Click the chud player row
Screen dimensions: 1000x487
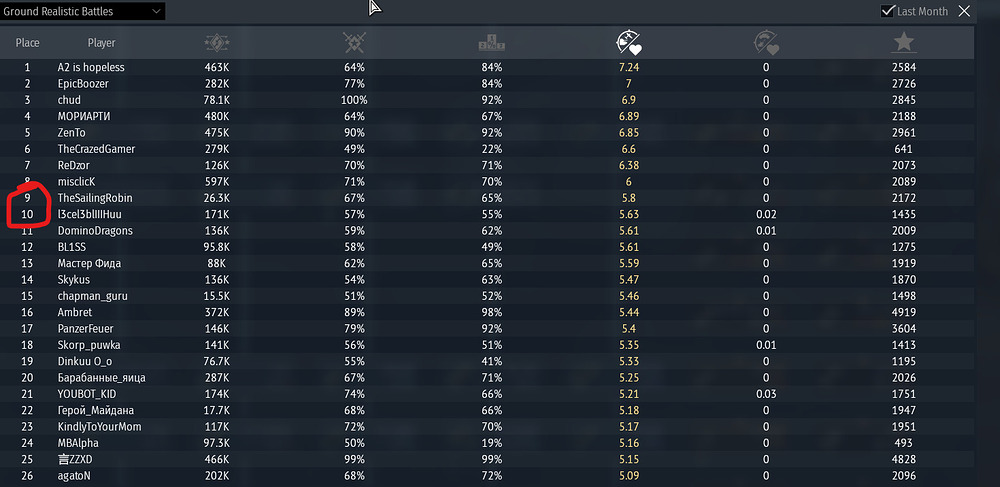point(69,100)
